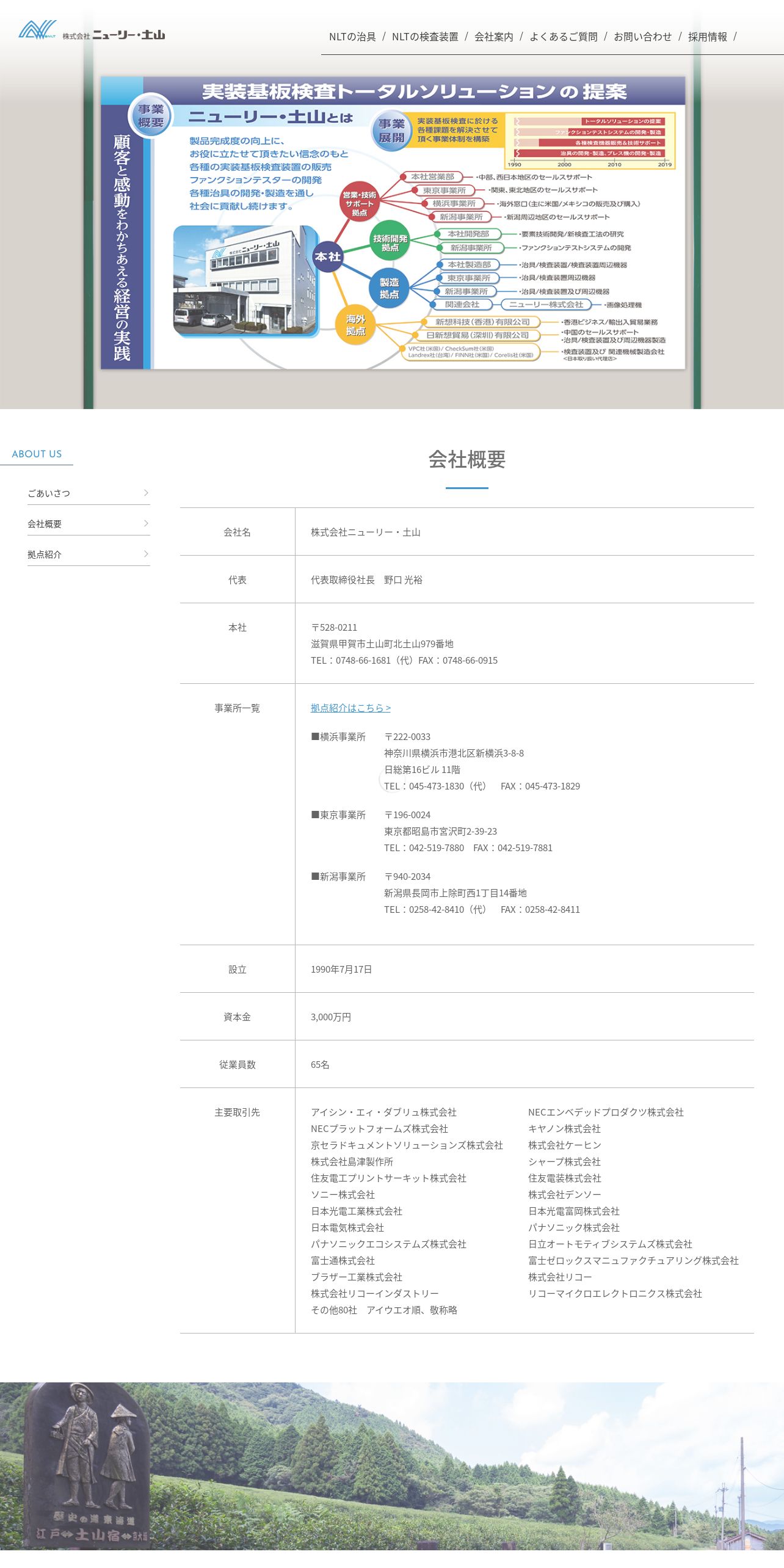Click the Yokohama address 神奈川県横浜市港北区新横浜3-8-8
The image size is (784, 1568).
tap(454, 753)
